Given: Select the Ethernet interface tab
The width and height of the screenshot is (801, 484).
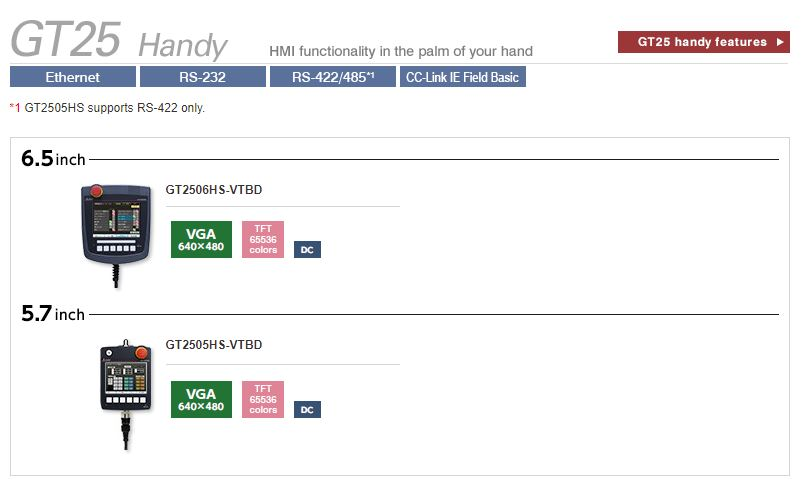Looking at the screenshot, I should tap(73, 77).
